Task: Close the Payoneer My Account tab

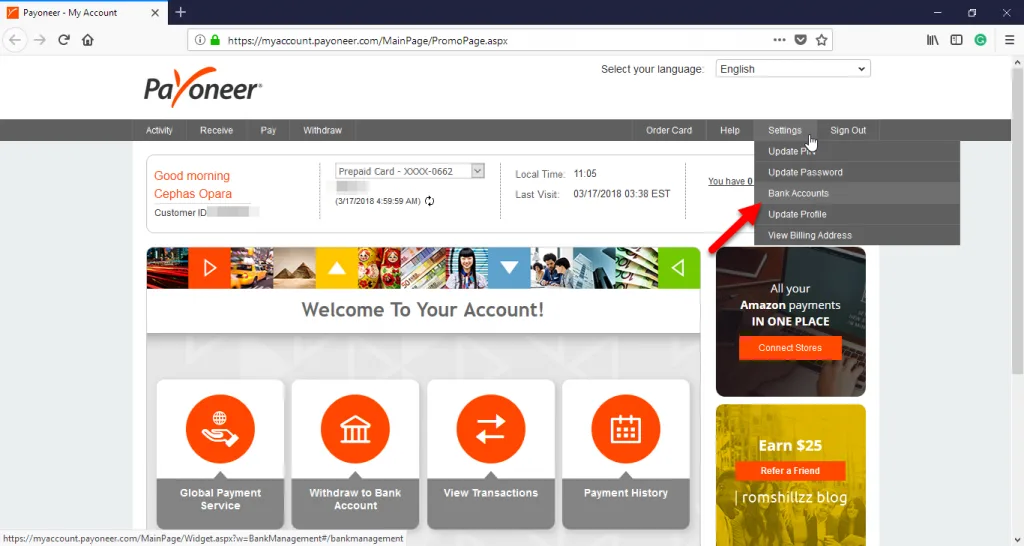Action: 155,12
